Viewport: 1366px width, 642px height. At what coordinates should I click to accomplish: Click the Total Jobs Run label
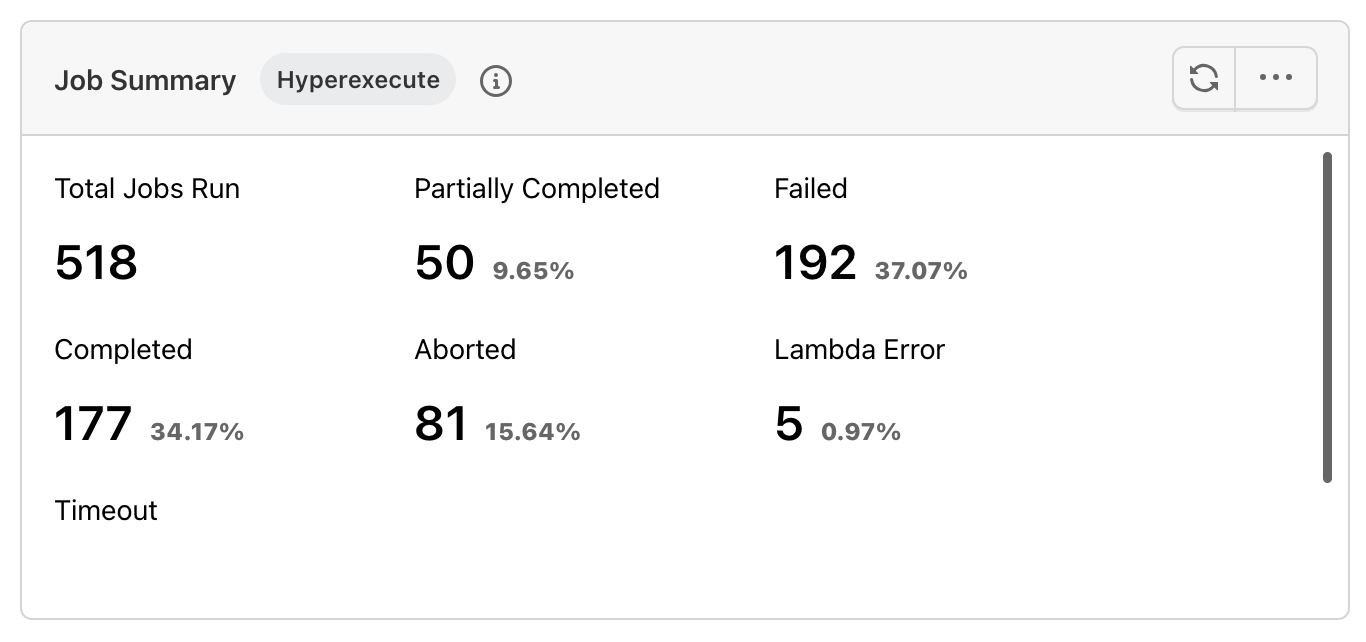[147, 189]
